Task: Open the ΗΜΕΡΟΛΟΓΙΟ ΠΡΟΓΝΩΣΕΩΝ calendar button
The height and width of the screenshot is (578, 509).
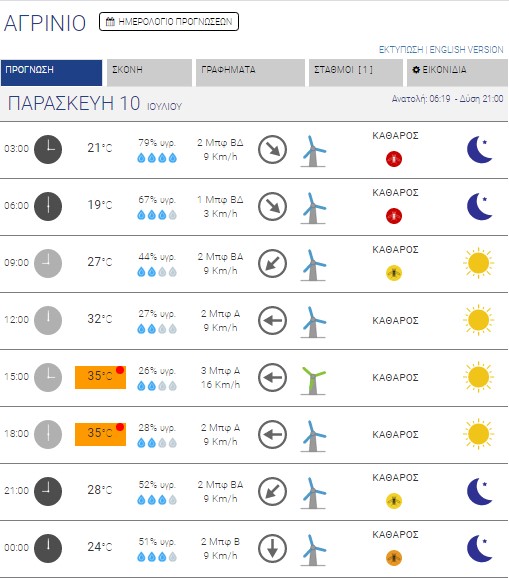Action: (x=169, y=22)
